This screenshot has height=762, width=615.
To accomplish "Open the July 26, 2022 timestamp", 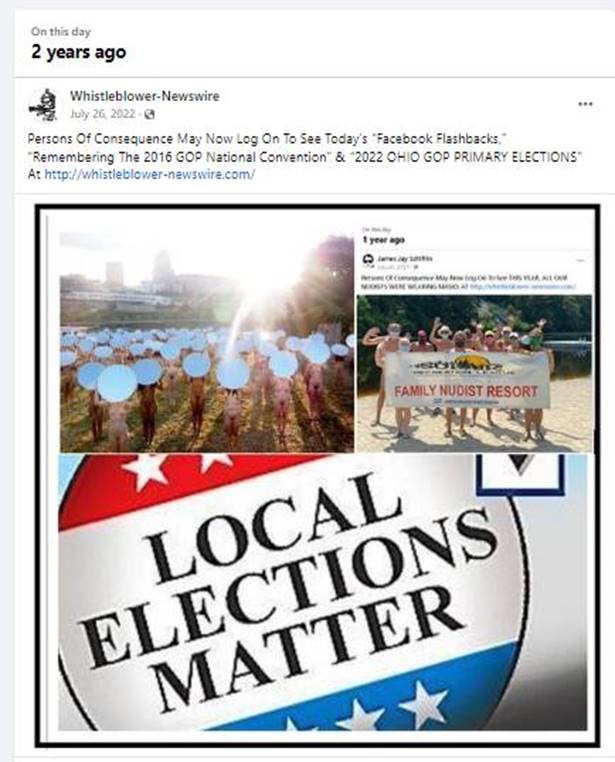I will click(102, 114).
